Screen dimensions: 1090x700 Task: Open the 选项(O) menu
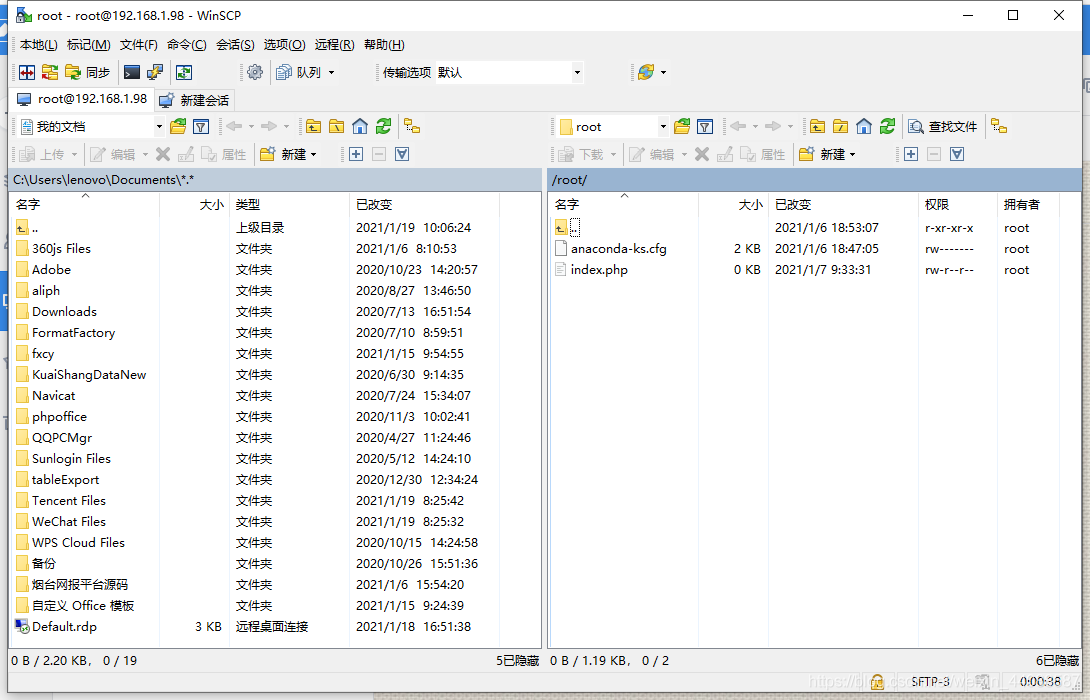284,44
